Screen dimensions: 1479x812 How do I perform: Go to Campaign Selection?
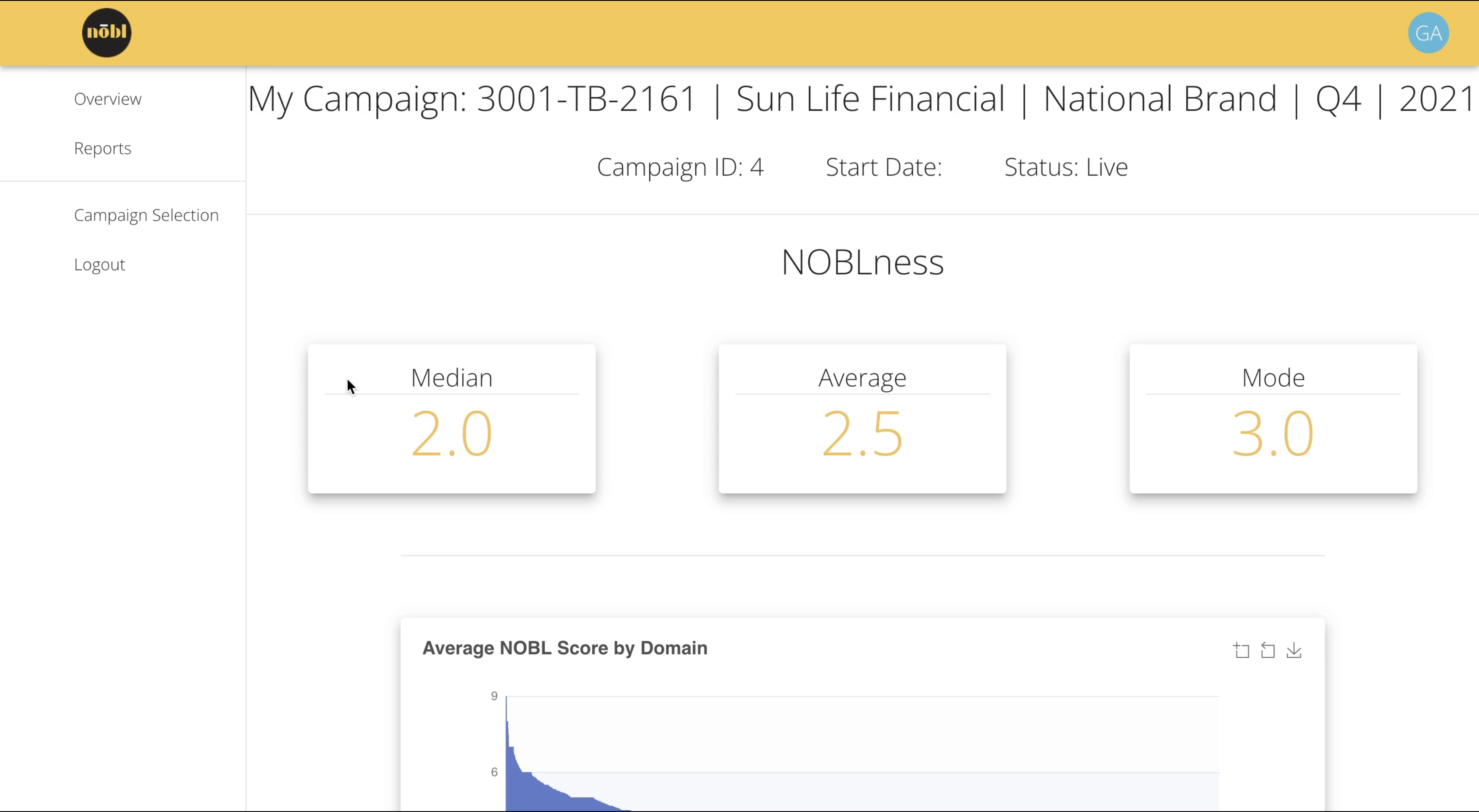(x=146, y=214)
